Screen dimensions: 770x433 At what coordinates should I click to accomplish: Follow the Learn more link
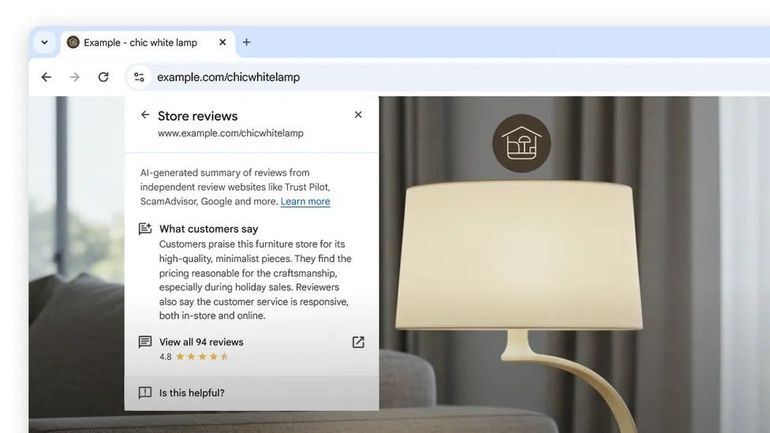click(305, 201)
